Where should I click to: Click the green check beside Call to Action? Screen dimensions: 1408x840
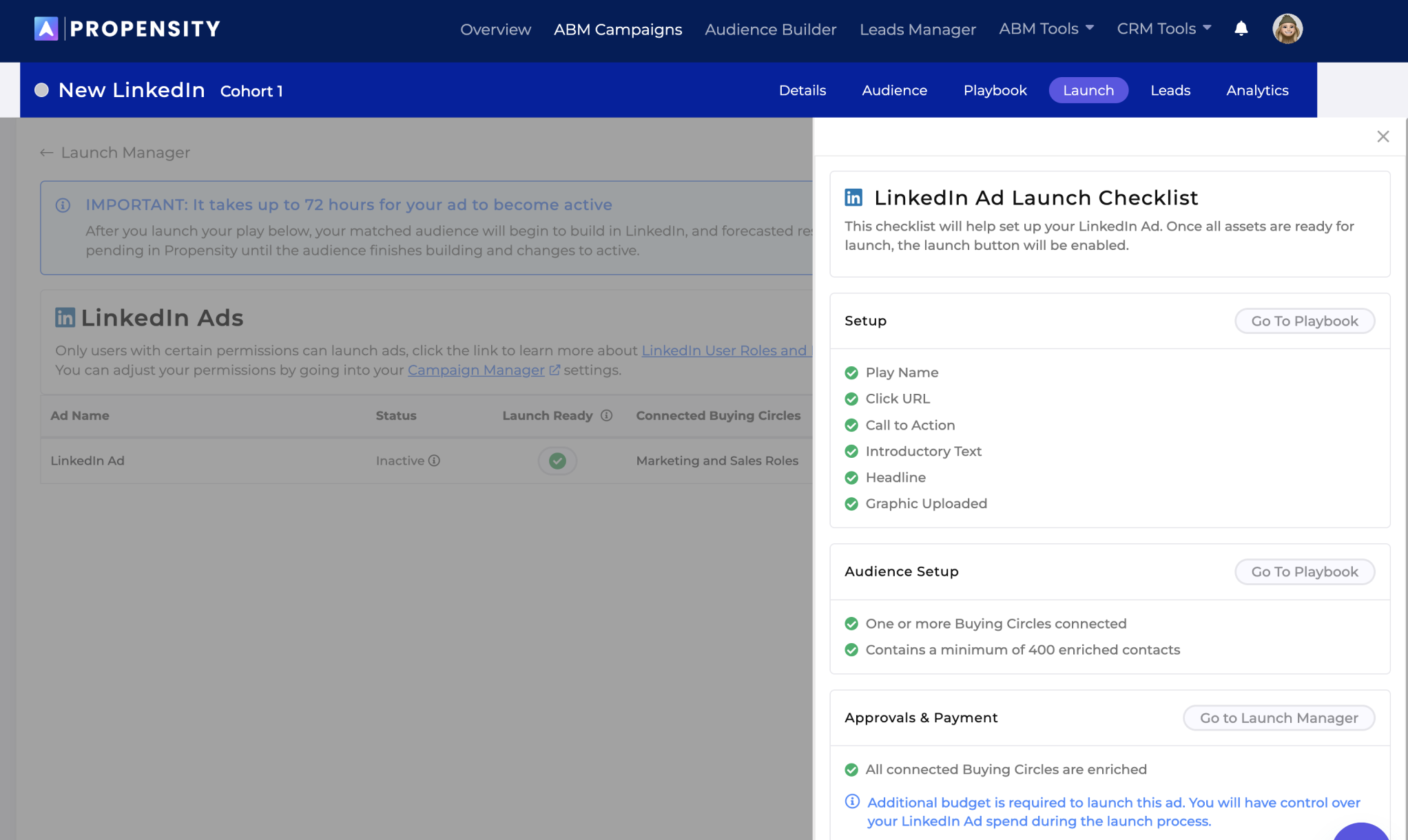pos(851,425)
